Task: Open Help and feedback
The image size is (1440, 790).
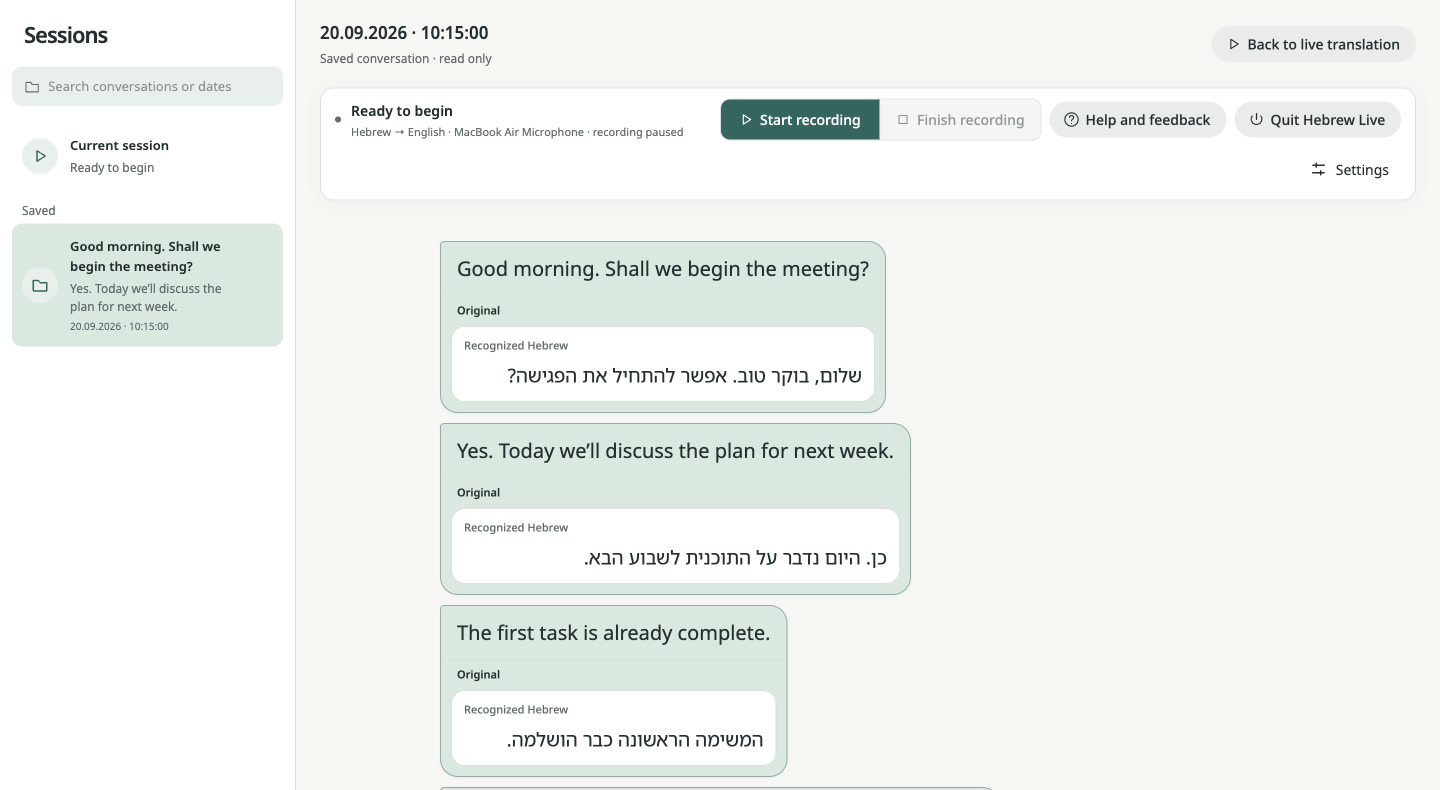Action: pyautogui.click(x=1137, y=120)
